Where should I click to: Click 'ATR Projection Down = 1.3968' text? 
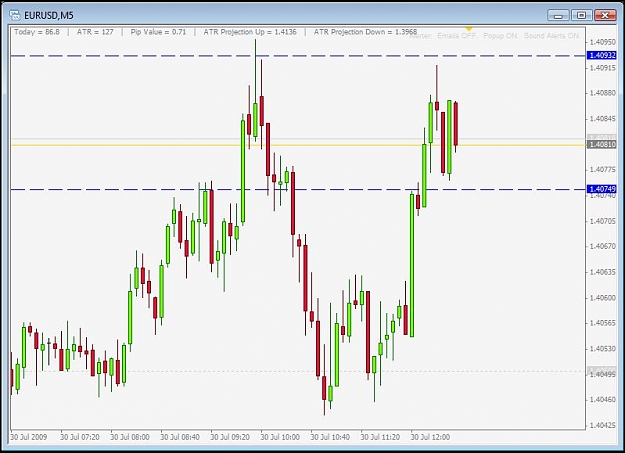coord(365,32)
